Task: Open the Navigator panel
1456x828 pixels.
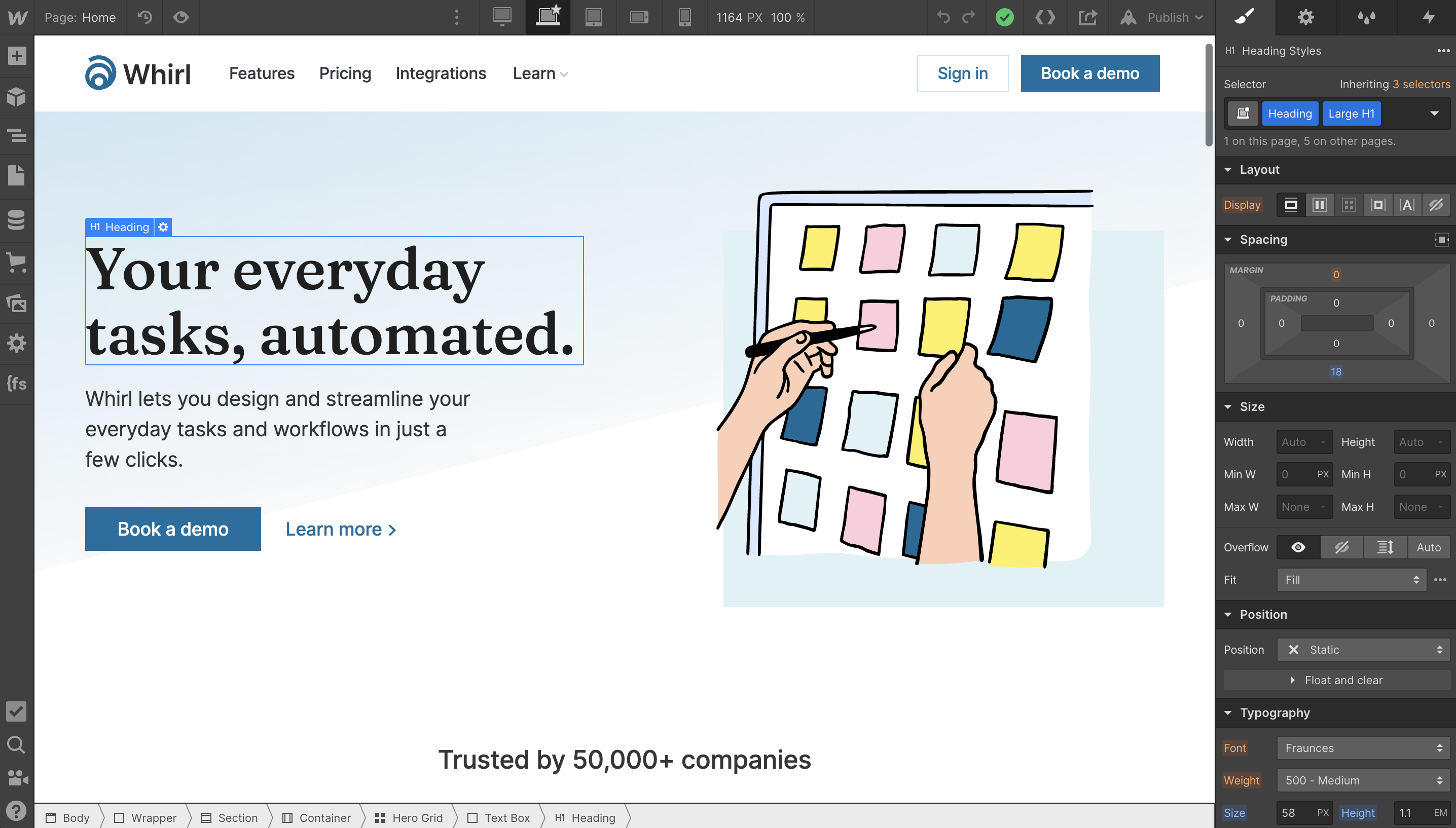Action: (17, 135)
